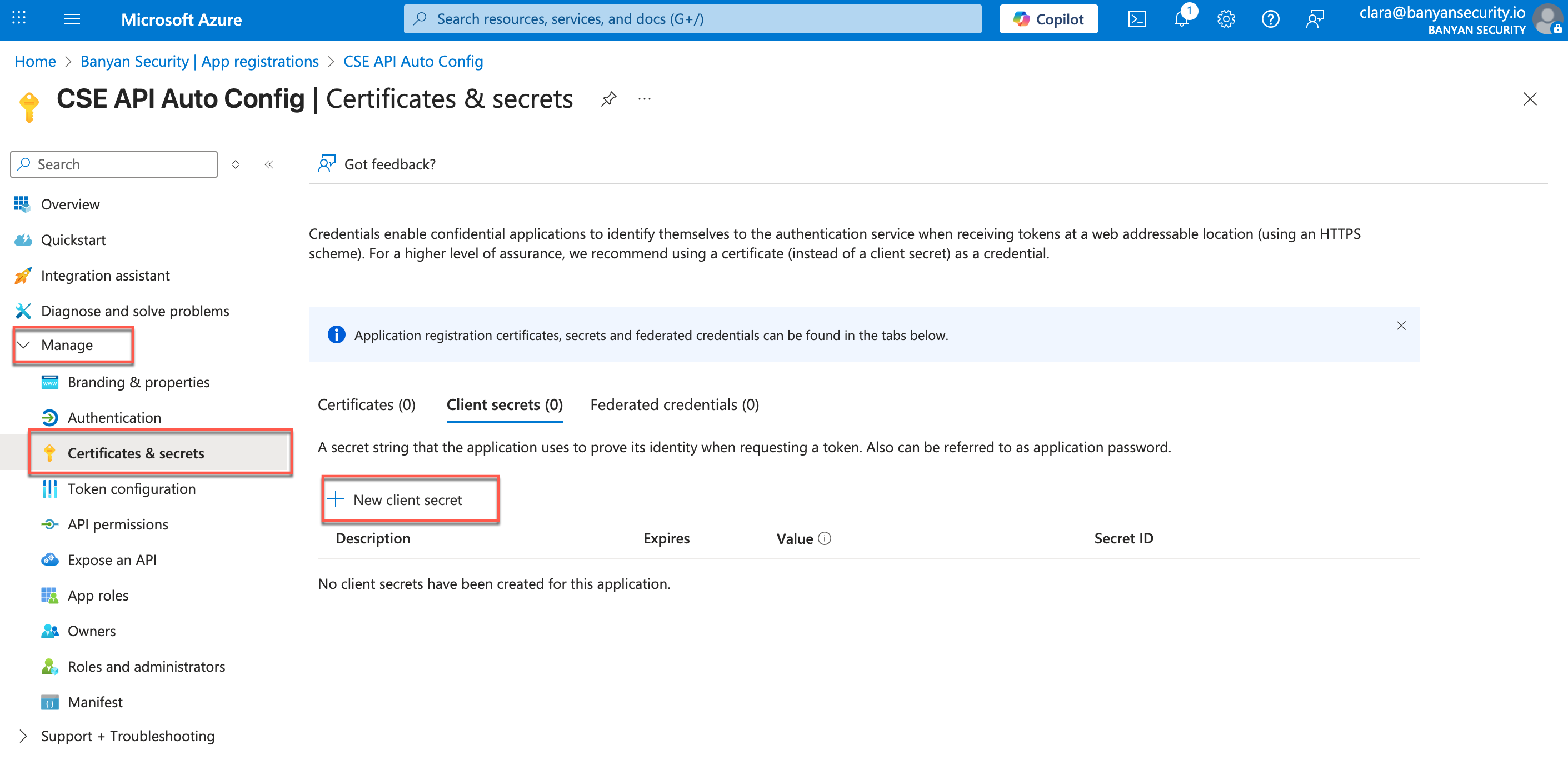Expand Support + Troubleshooting section
This screenshot has width=1568, height=780.
[x=23, y=736]
